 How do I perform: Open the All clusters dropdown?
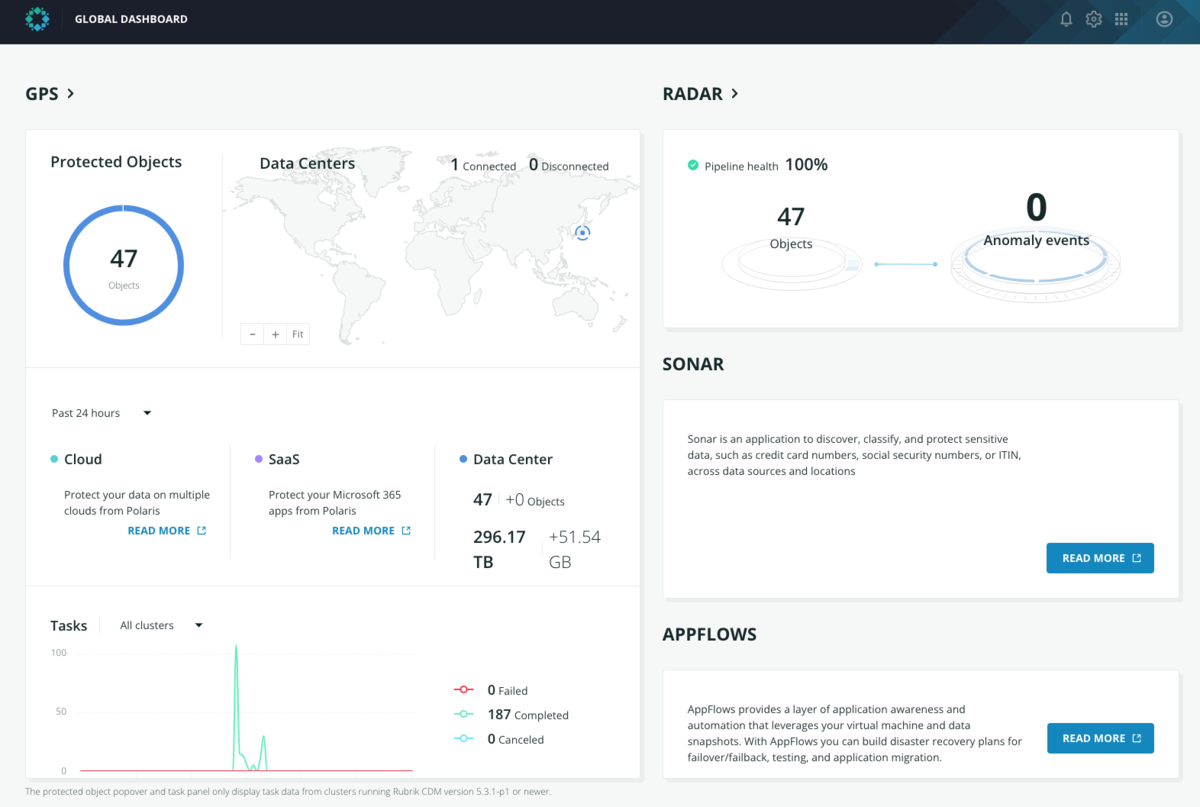coord(161,625)
